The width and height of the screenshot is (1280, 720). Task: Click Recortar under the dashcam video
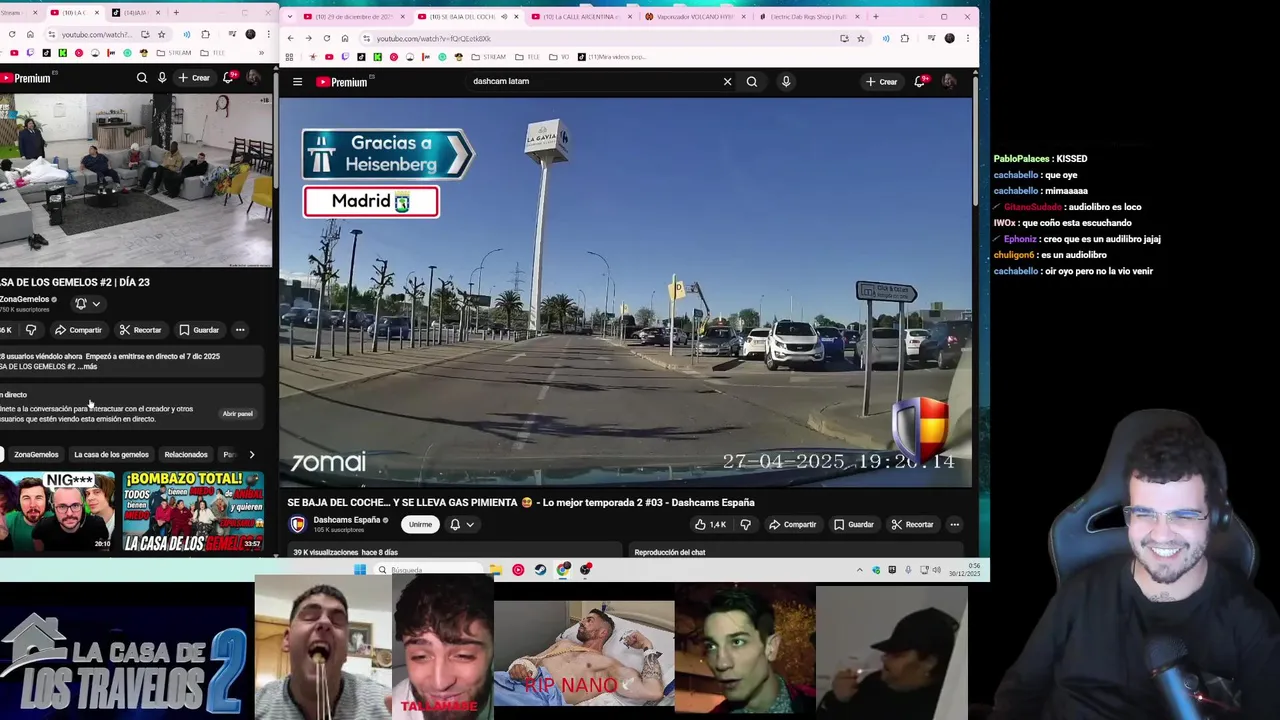click(912, 524)
